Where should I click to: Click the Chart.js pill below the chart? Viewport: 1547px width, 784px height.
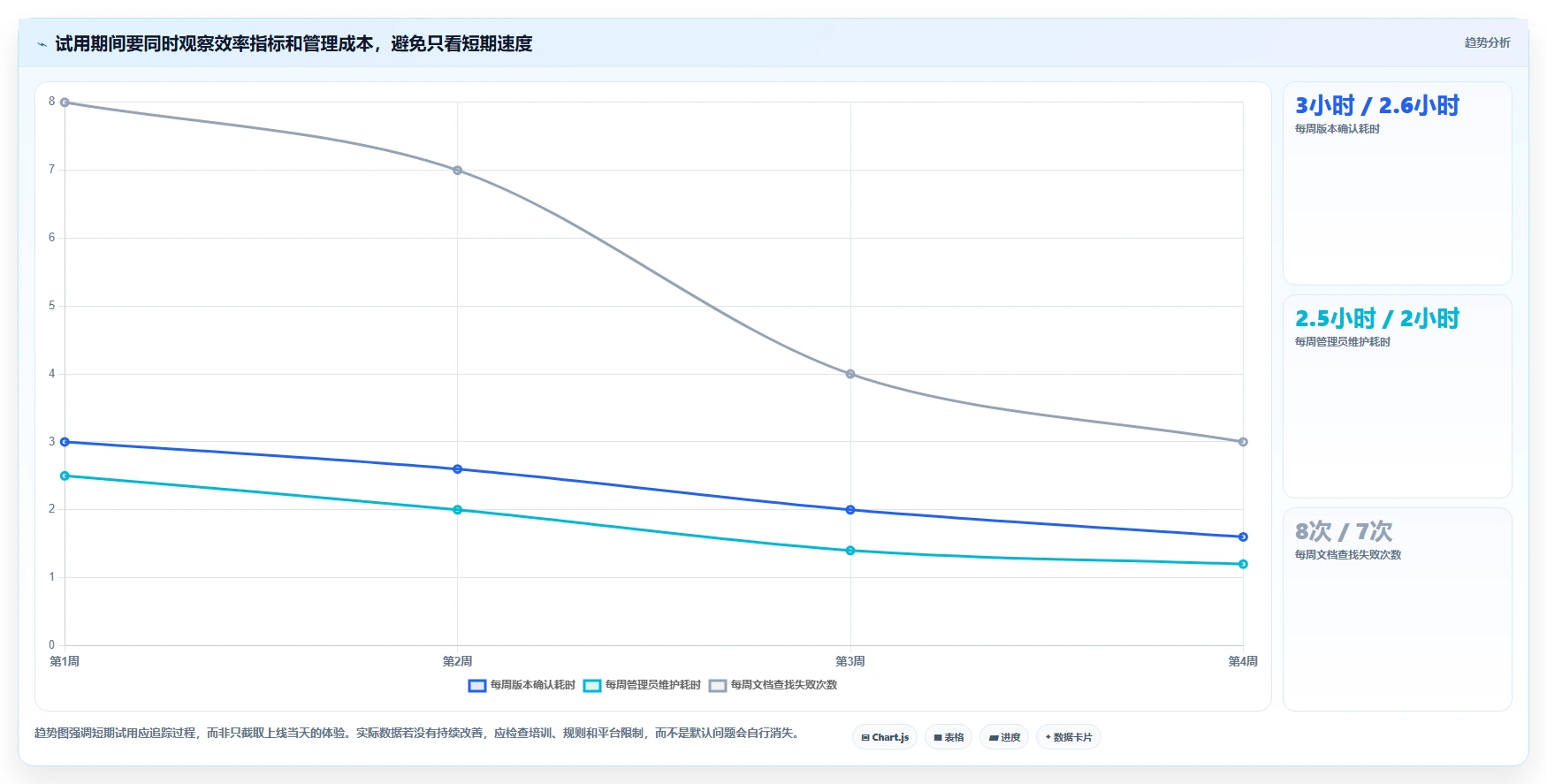pyautogui.click(x=885, y=737)
